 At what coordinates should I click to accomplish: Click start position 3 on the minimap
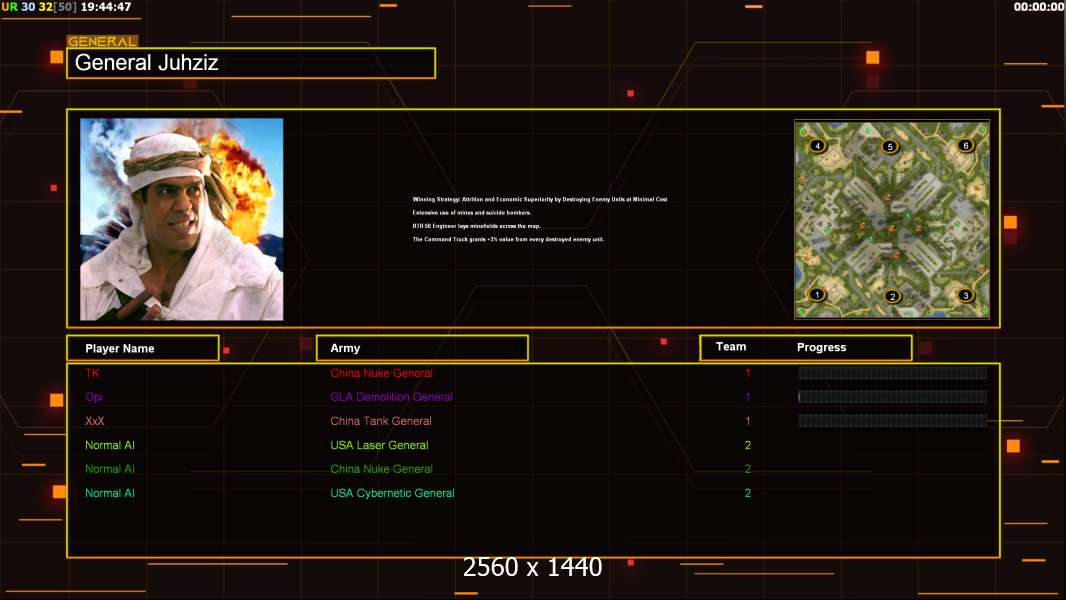(965, 295)
